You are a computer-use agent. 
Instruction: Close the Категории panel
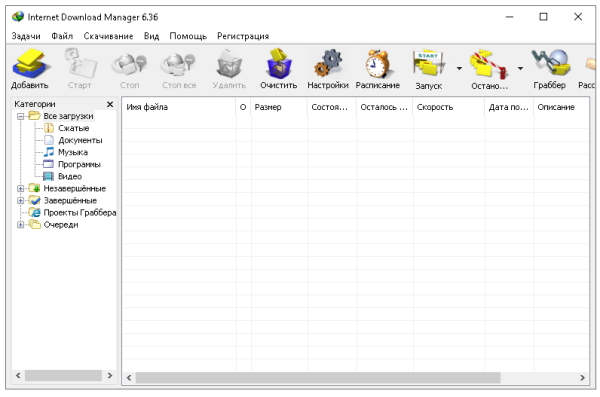110,104
